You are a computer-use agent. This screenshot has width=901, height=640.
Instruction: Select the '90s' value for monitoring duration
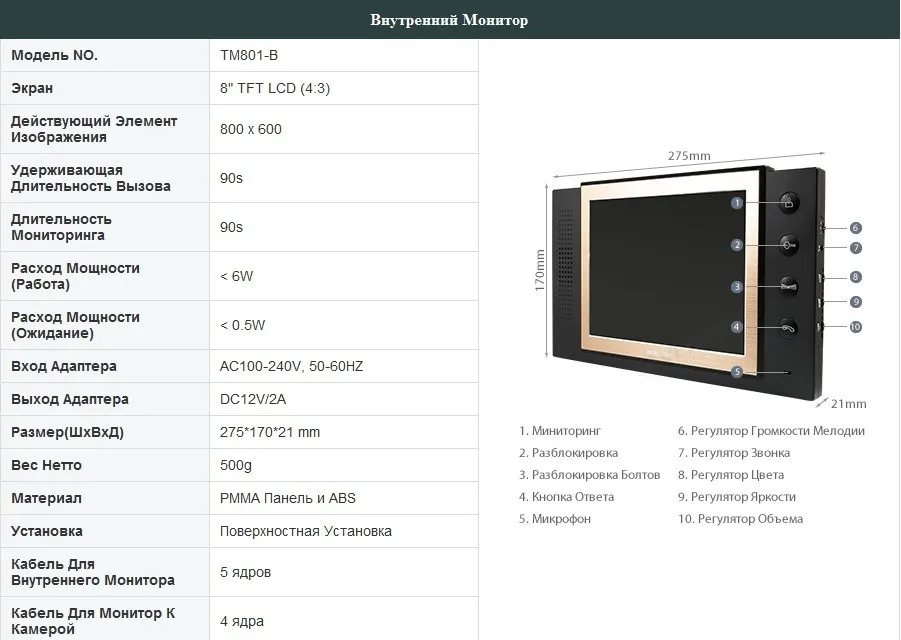point(232,227)
